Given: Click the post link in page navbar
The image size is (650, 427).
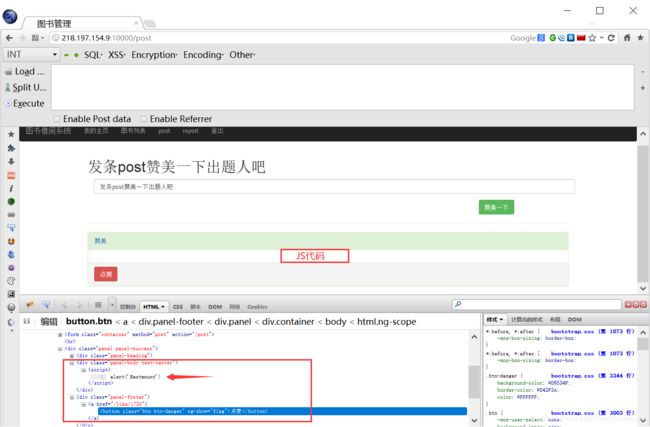Looking at the screenshot, I should (164, 131).
